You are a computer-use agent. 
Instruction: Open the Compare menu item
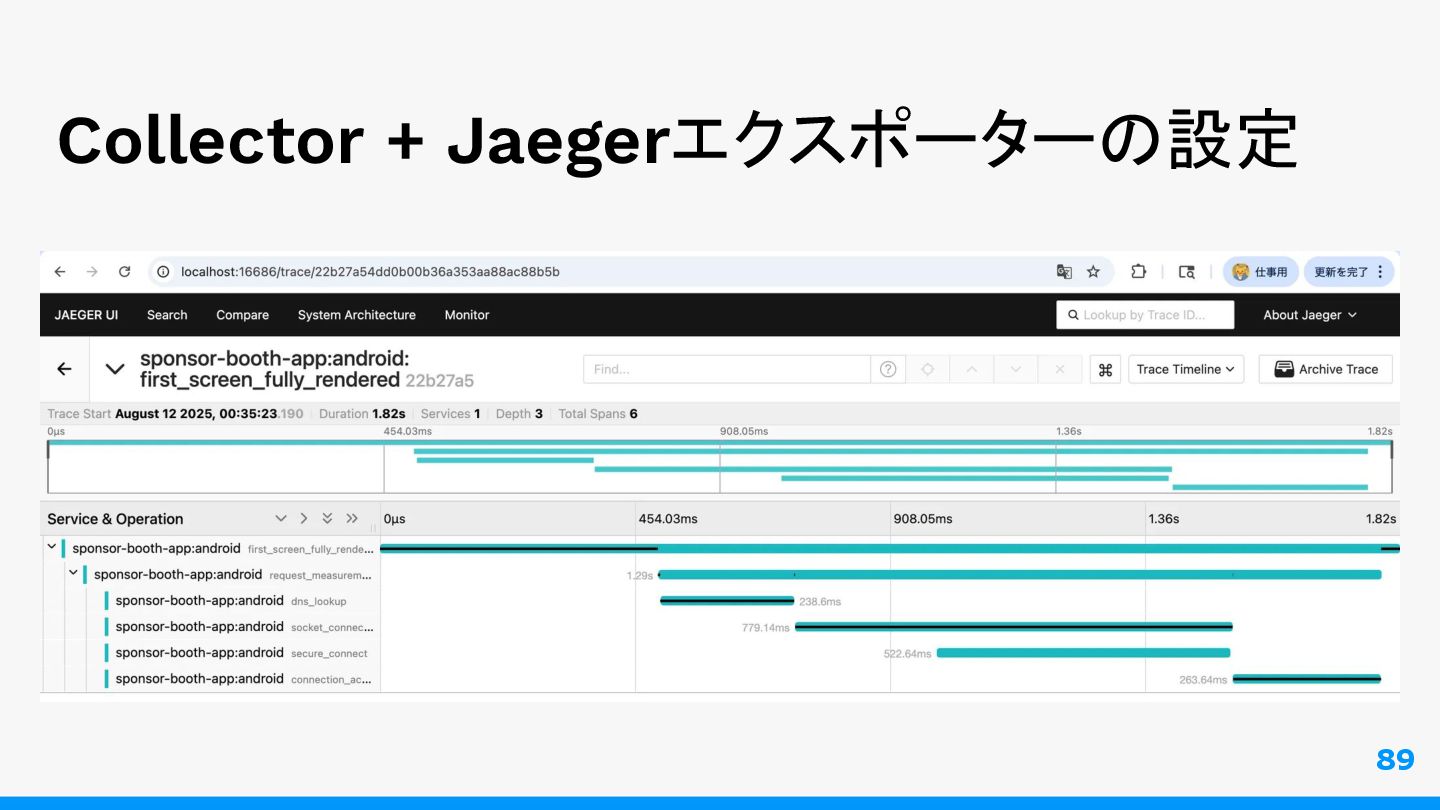tap(242, 315)
